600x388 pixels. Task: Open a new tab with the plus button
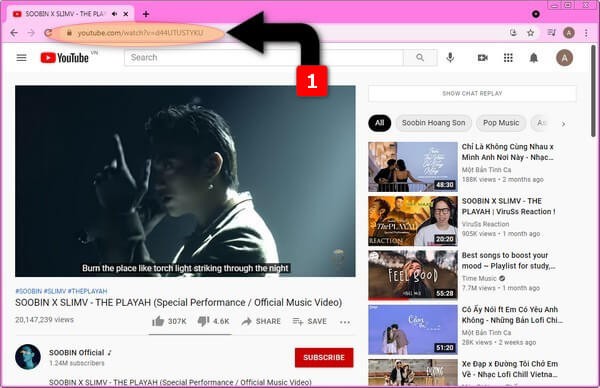pyautogui.click(x=146, y=14)
